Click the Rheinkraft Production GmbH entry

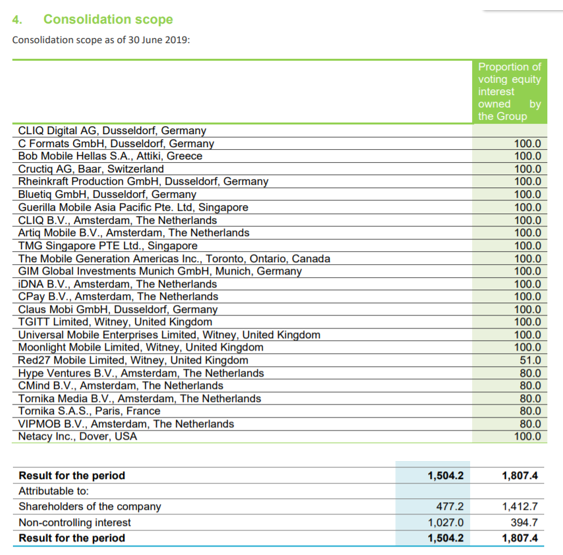(x=143, y=181)
